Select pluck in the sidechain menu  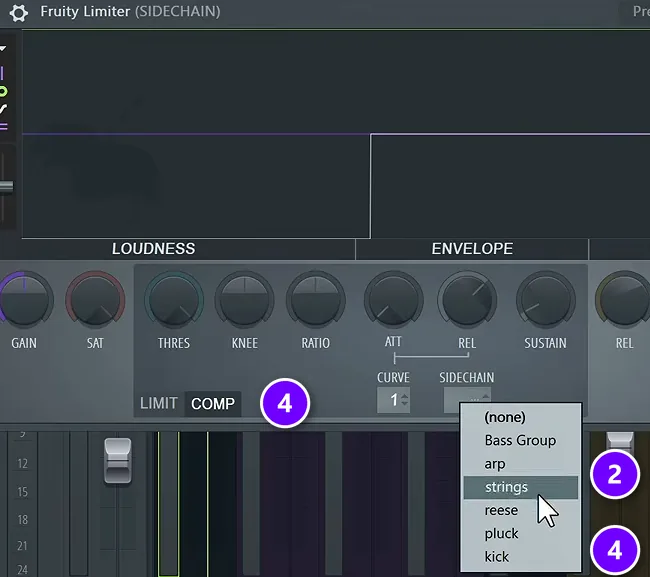520,533
